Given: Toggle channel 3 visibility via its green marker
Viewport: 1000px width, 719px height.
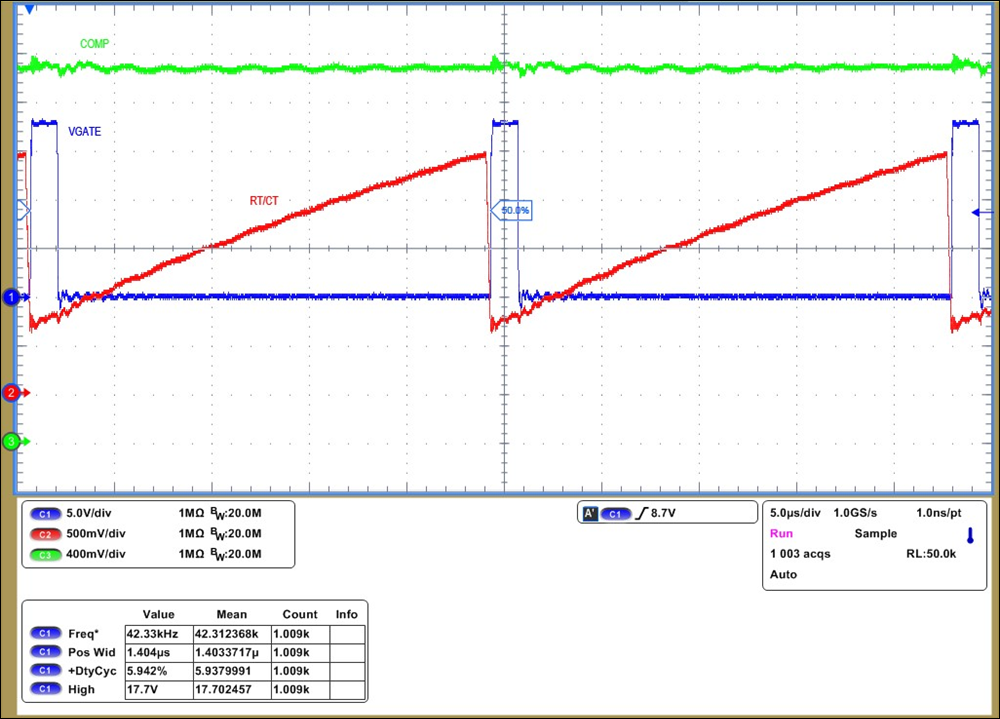Looking at the screenshot, I should 12,440.
